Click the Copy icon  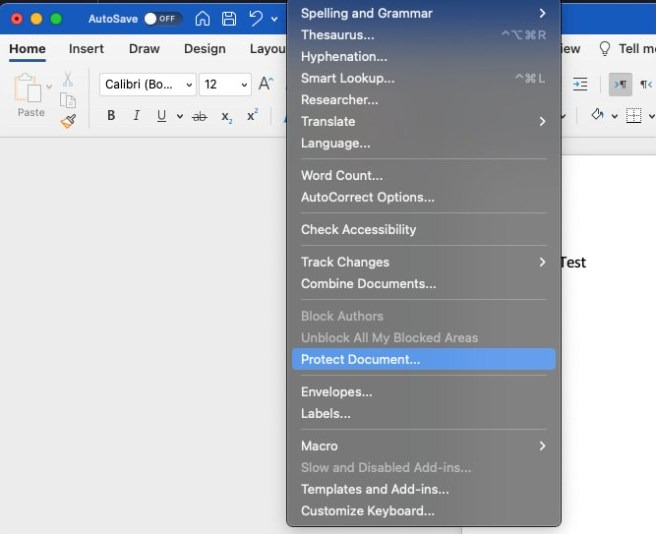[x=68, y=100]
